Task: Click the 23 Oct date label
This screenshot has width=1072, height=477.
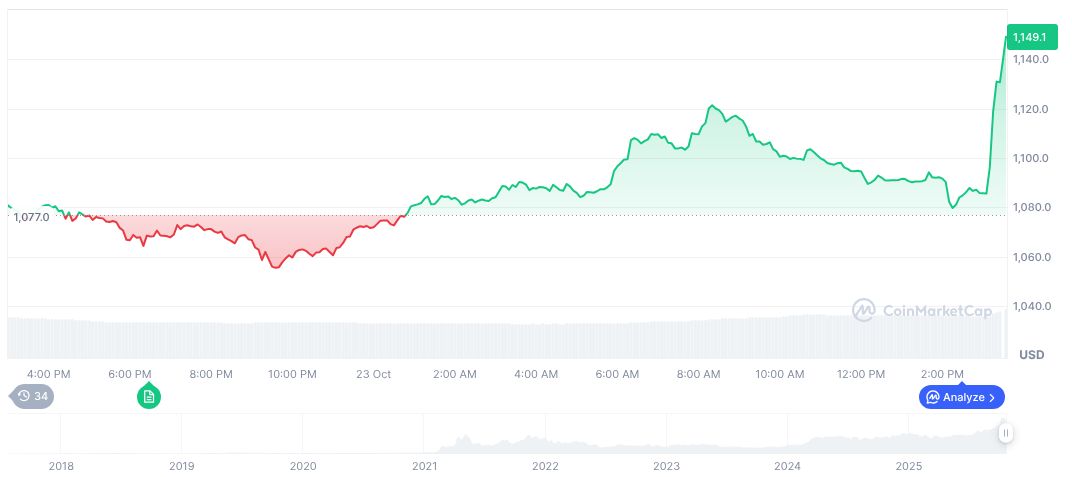Action: click(x=373, y=374)
